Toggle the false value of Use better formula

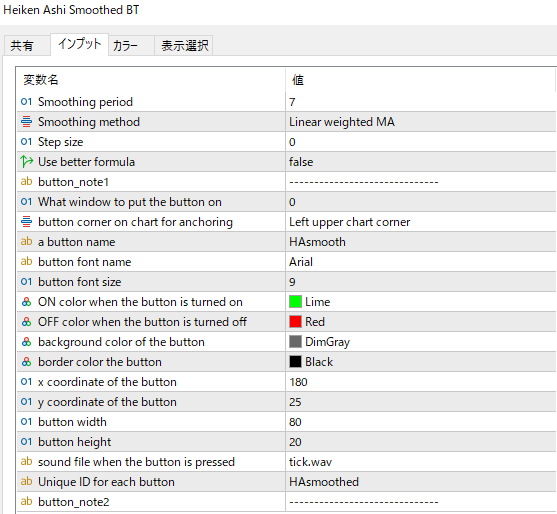(421, 162)
